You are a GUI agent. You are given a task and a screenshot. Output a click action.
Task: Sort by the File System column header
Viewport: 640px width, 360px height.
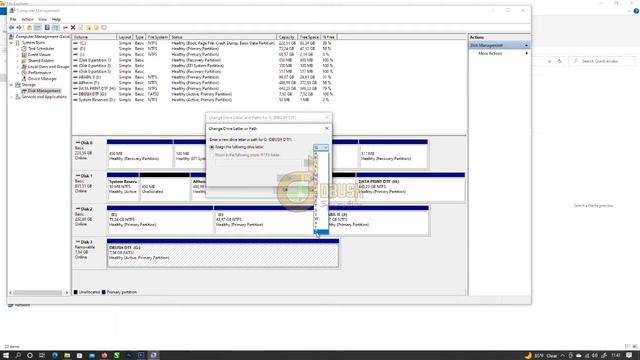click(158, 37)
